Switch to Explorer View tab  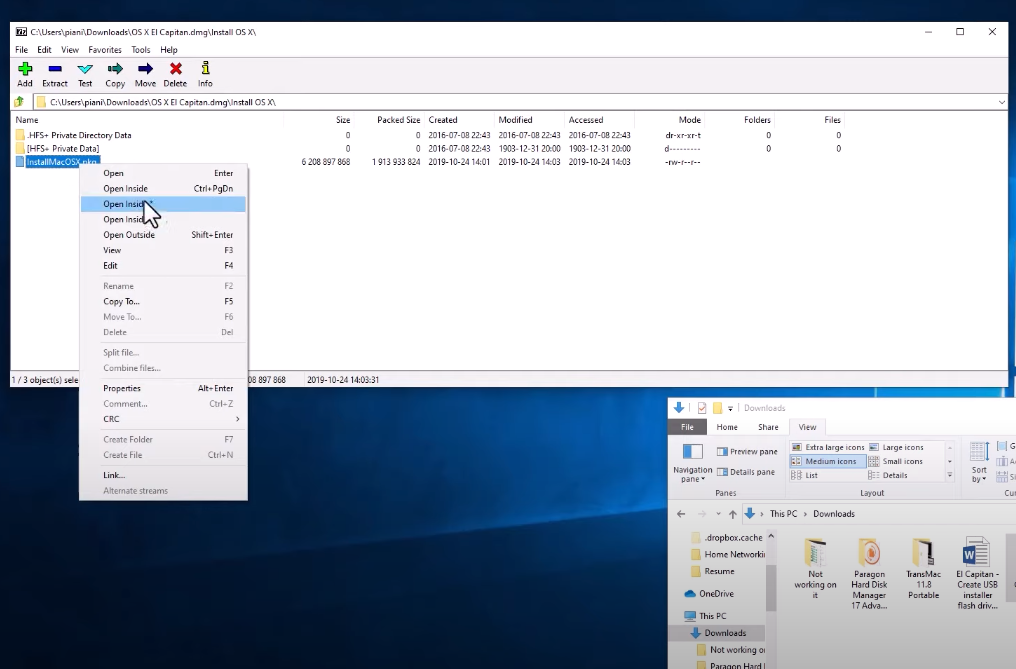pyautogui.click(x=807, y=427)
